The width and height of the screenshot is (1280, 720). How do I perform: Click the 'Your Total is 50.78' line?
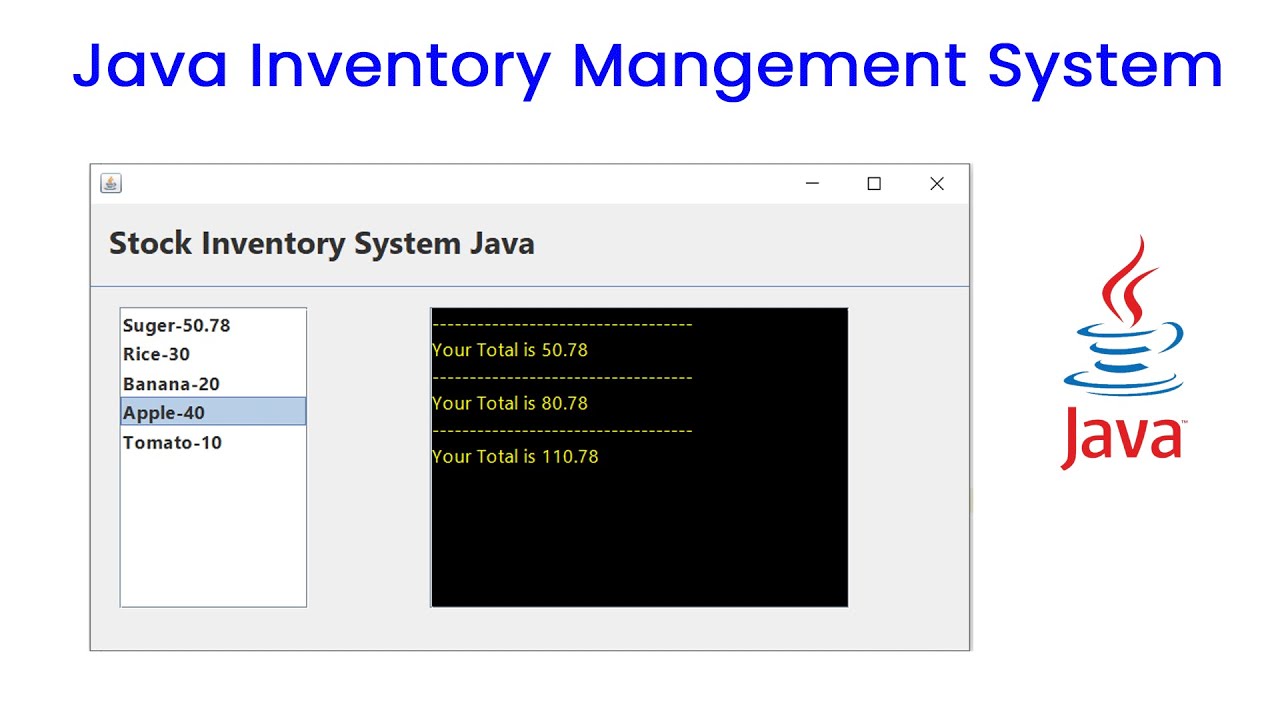510,350
